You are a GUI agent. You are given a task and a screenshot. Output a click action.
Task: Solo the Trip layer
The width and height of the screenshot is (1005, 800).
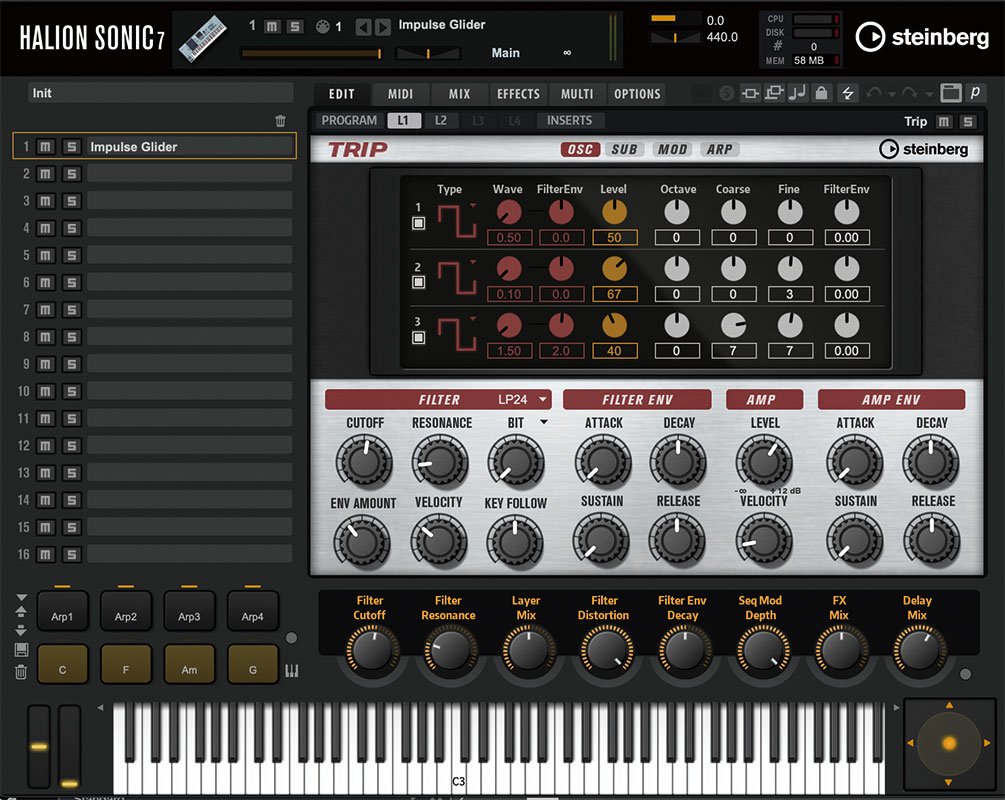coord(968,121)
